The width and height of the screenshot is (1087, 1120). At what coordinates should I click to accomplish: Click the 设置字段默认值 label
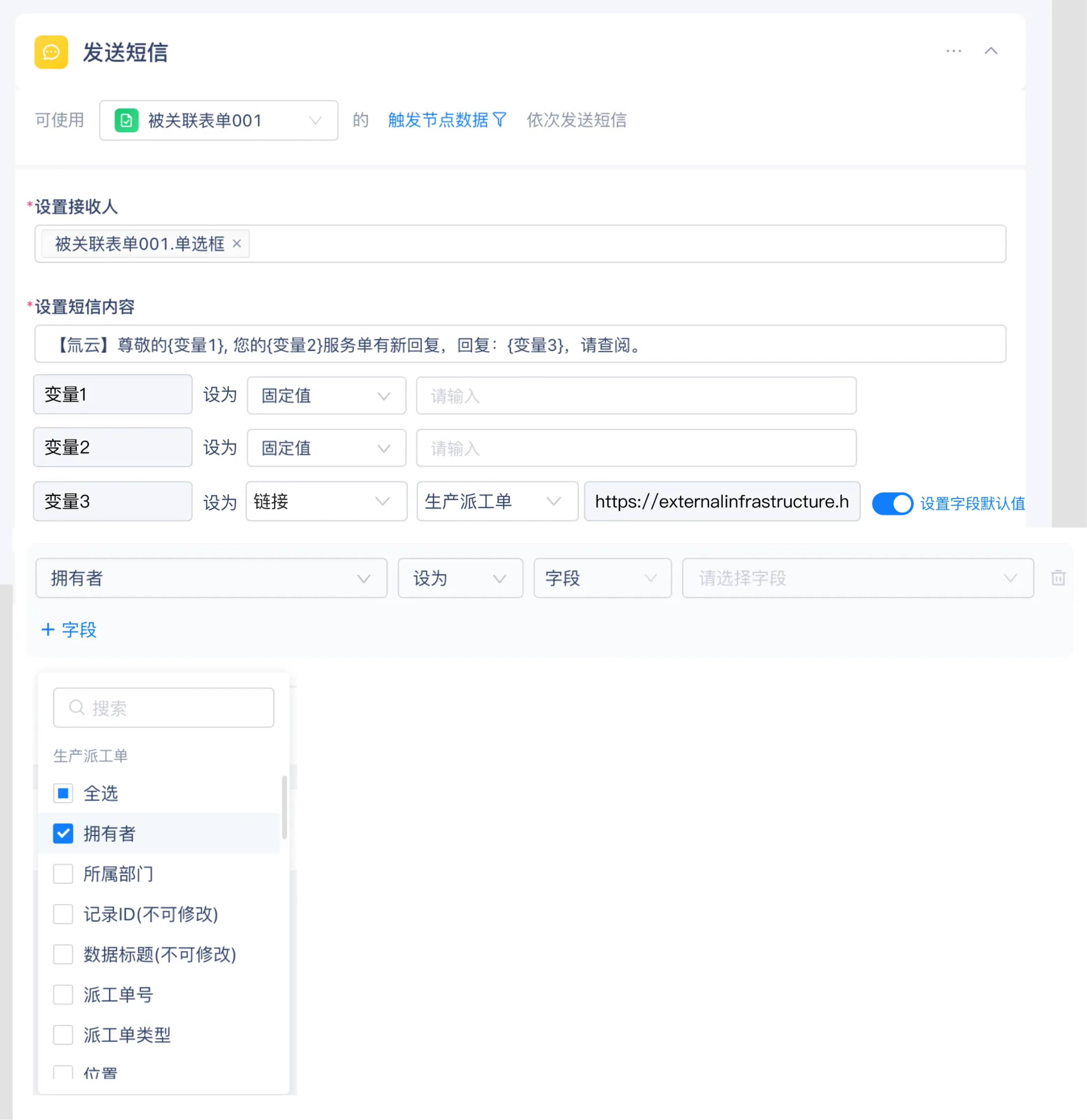pyautogui.click(x=972, y=503)
